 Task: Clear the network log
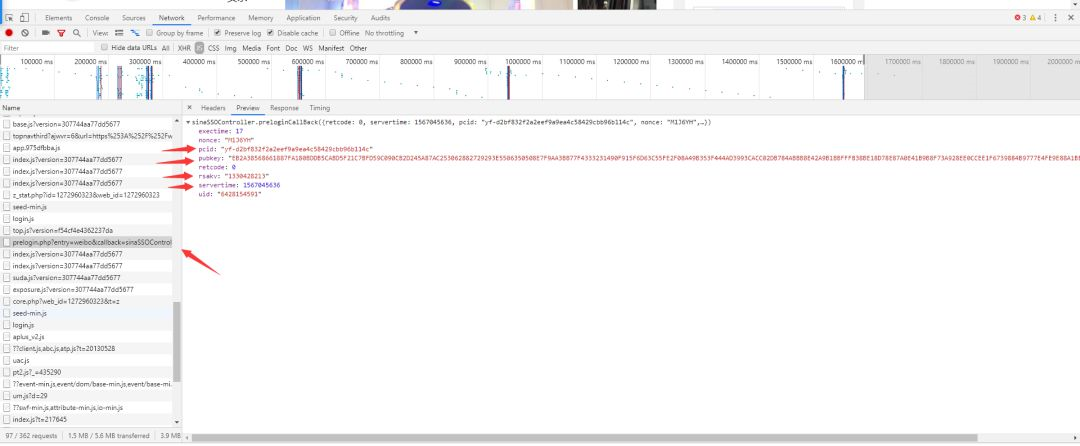25,33
